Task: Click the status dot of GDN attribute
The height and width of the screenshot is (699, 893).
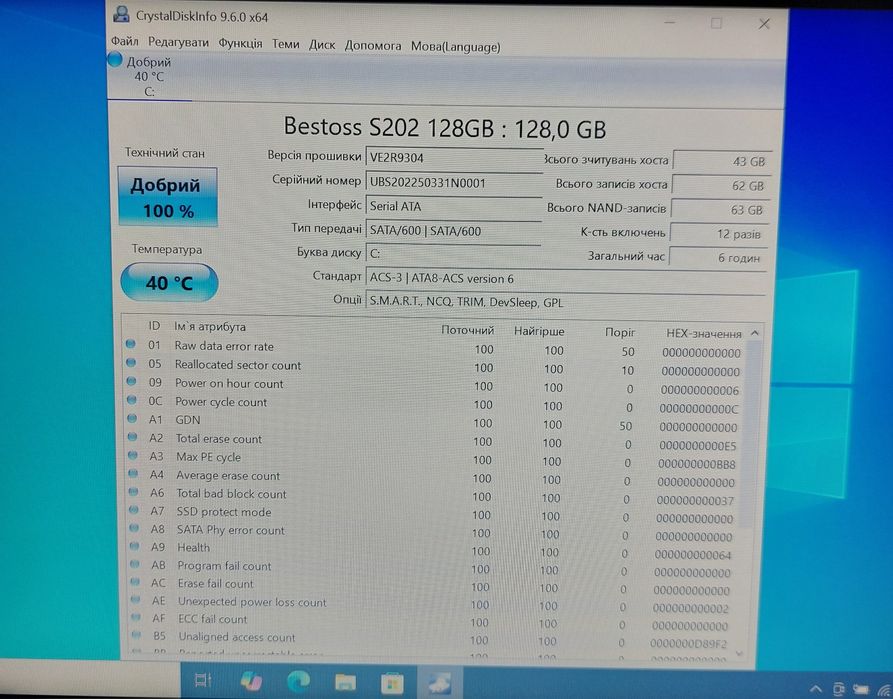Action: click(132, 418)
